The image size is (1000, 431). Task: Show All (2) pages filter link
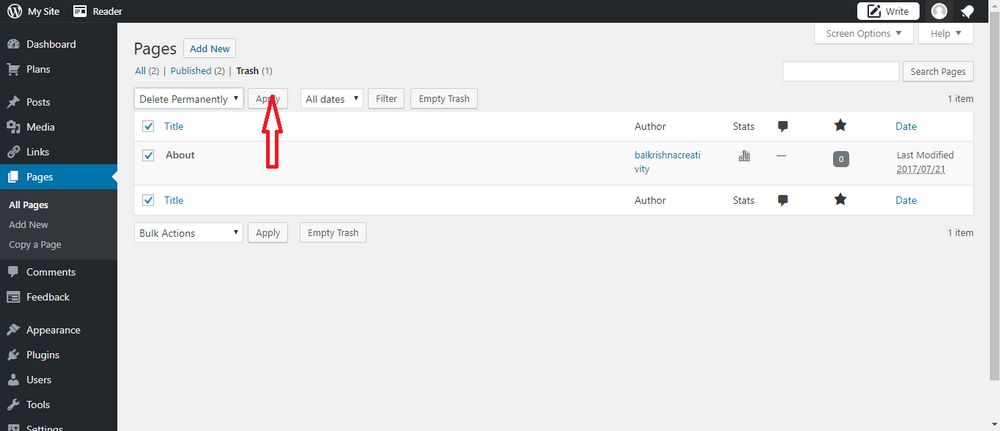pos(147,71)
